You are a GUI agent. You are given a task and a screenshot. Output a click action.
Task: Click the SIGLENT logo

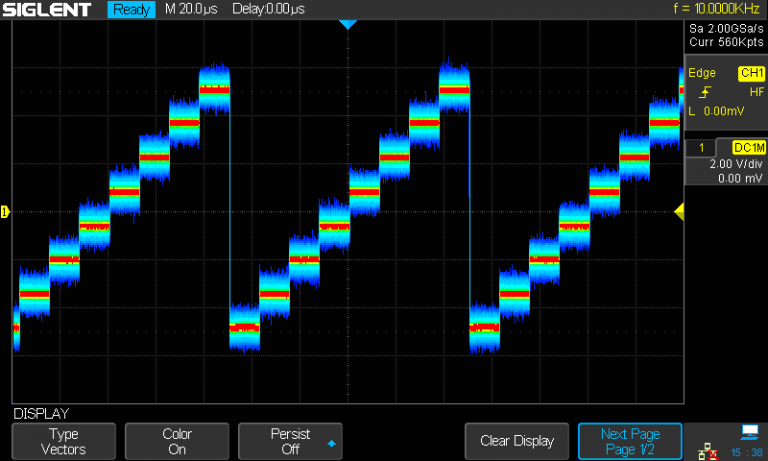pos(48,10)
